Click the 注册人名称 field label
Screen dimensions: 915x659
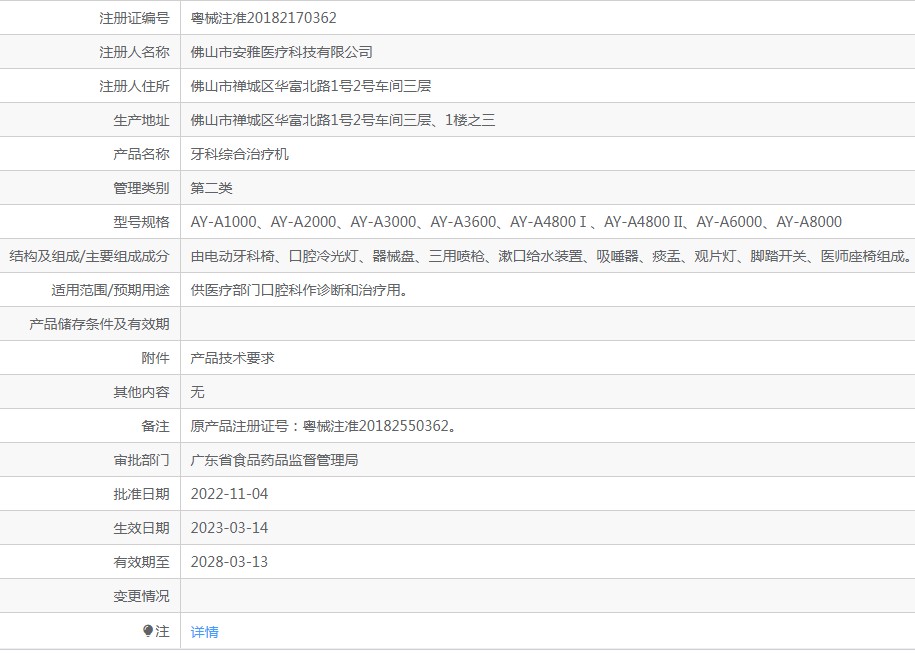[134, 52]
